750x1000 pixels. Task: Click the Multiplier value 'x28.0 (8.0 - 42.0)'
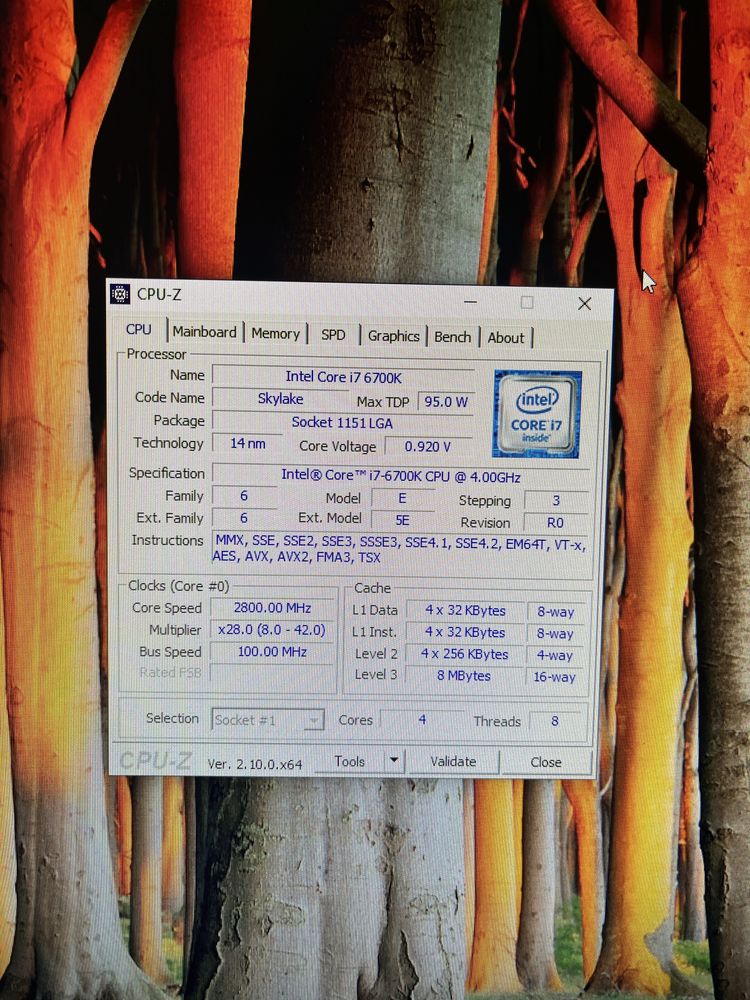(x=272, y=629)
